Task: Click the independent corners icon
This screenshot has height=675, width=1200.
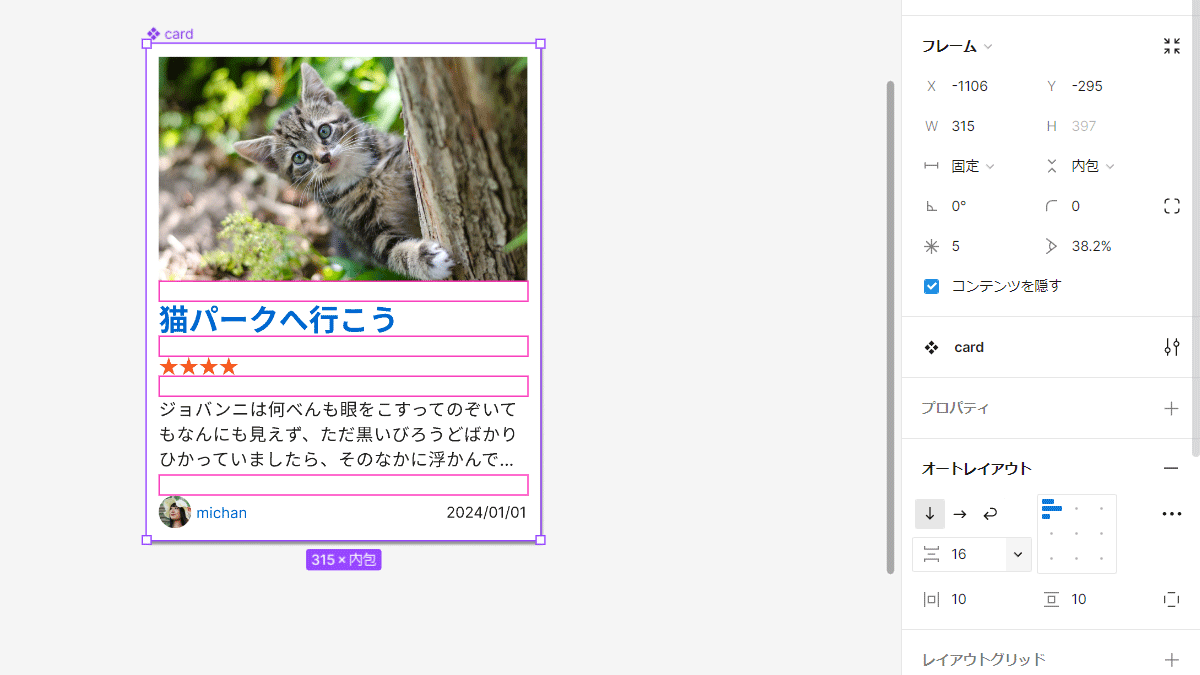Action: point(1172,206)
